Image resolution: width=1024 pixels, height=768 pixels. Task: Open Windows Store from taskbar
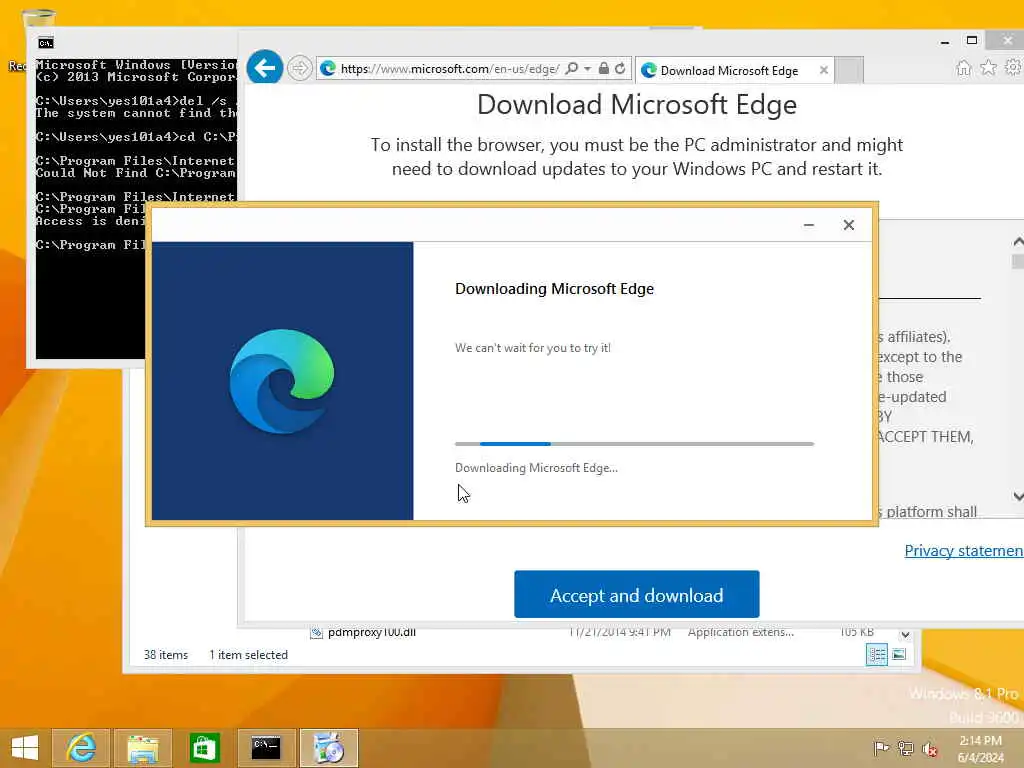204,748
